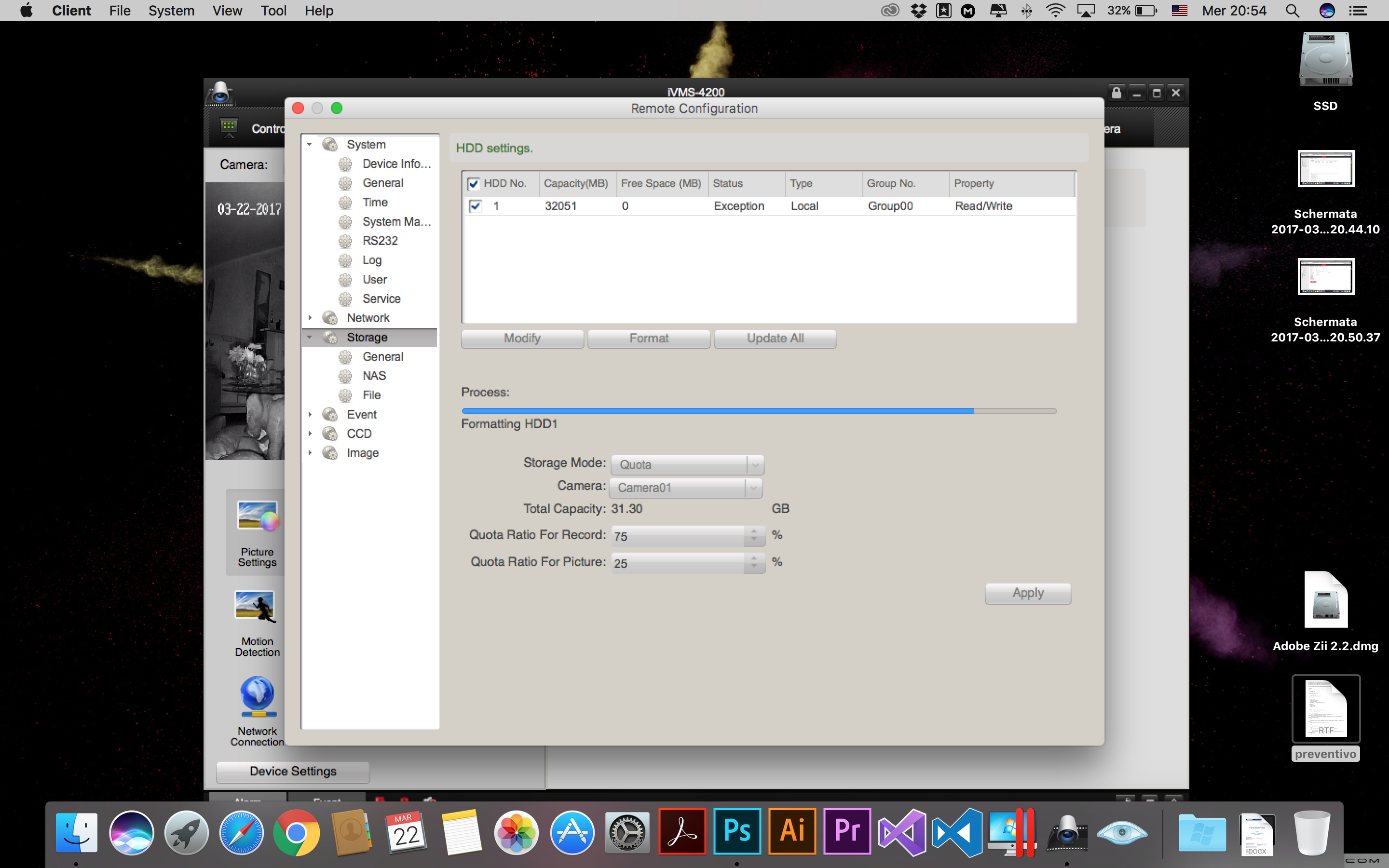Open the Storage General gear item
The width and height of the screenshot is (1389, 868).
382,356
